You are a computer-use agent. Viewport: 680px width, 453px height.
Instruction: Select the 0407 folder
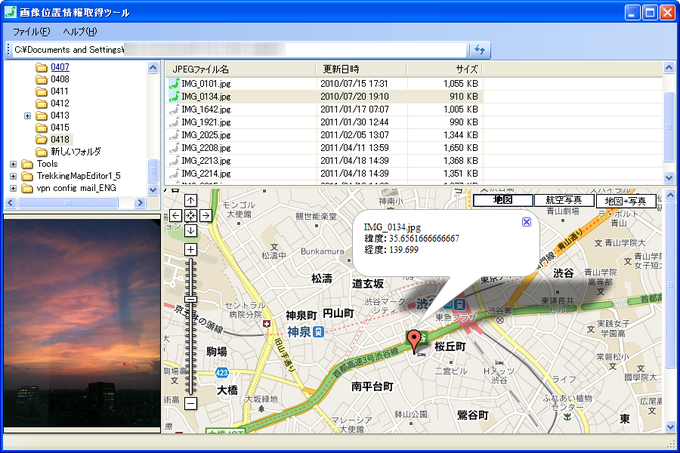click(x=60, y=67)
